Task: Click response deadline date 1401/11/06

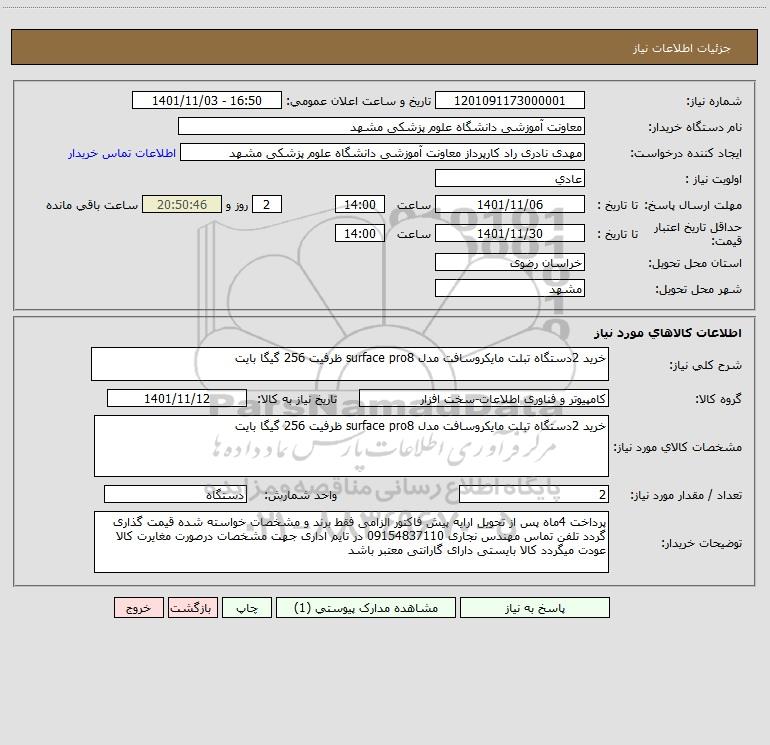Action: [x=510, y=204]
